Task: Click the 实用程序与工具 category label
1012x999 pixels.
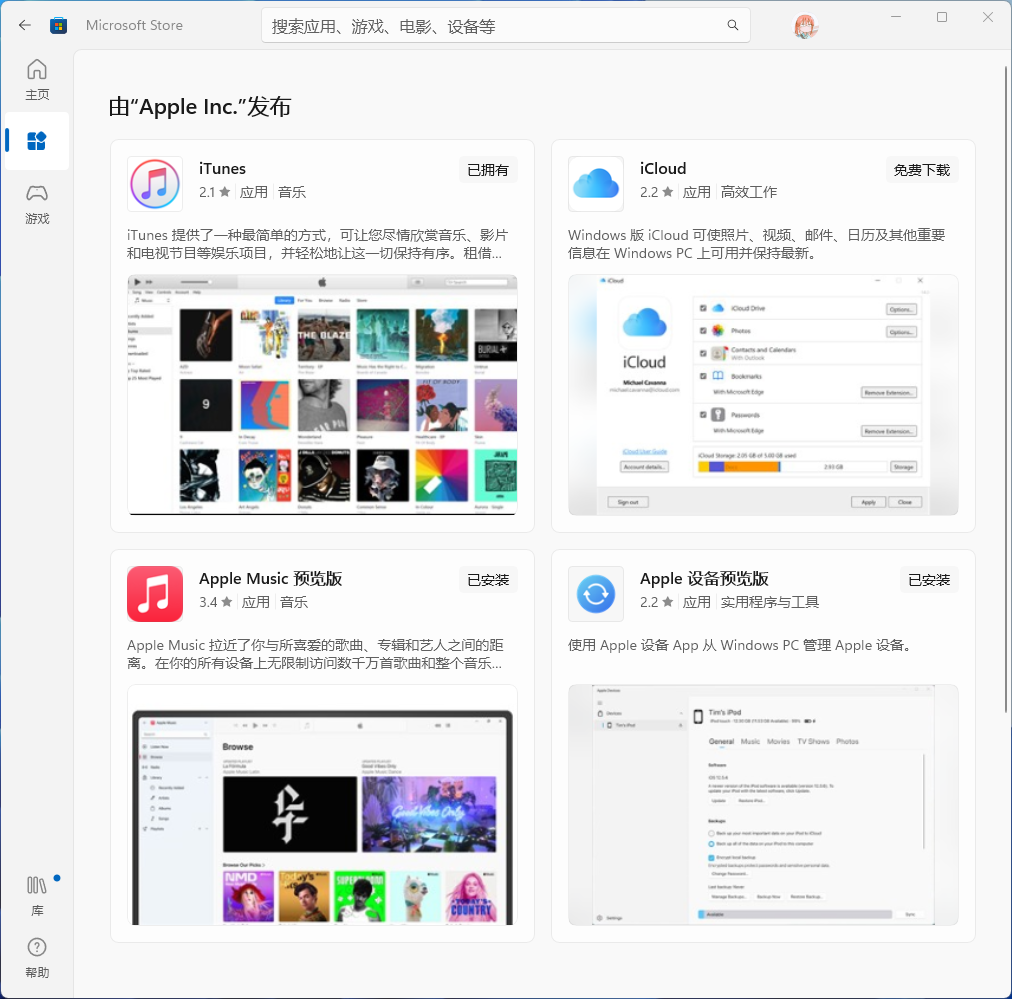Action: coord(769,601)
